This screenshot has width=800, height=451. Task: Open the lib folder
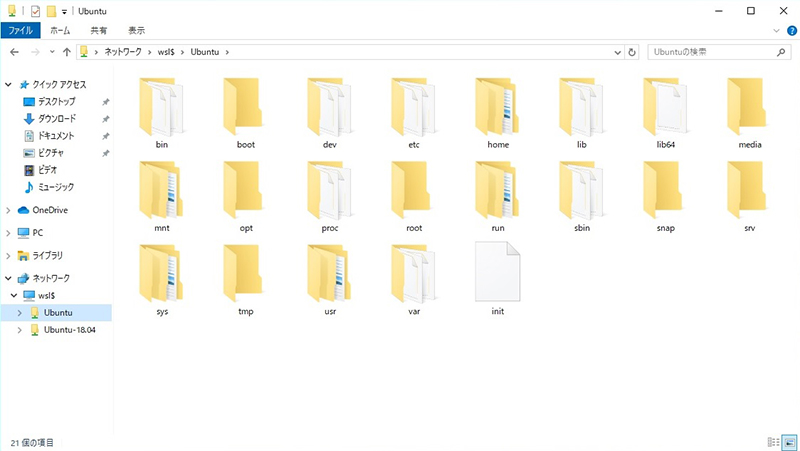click(x=582, y=113)
